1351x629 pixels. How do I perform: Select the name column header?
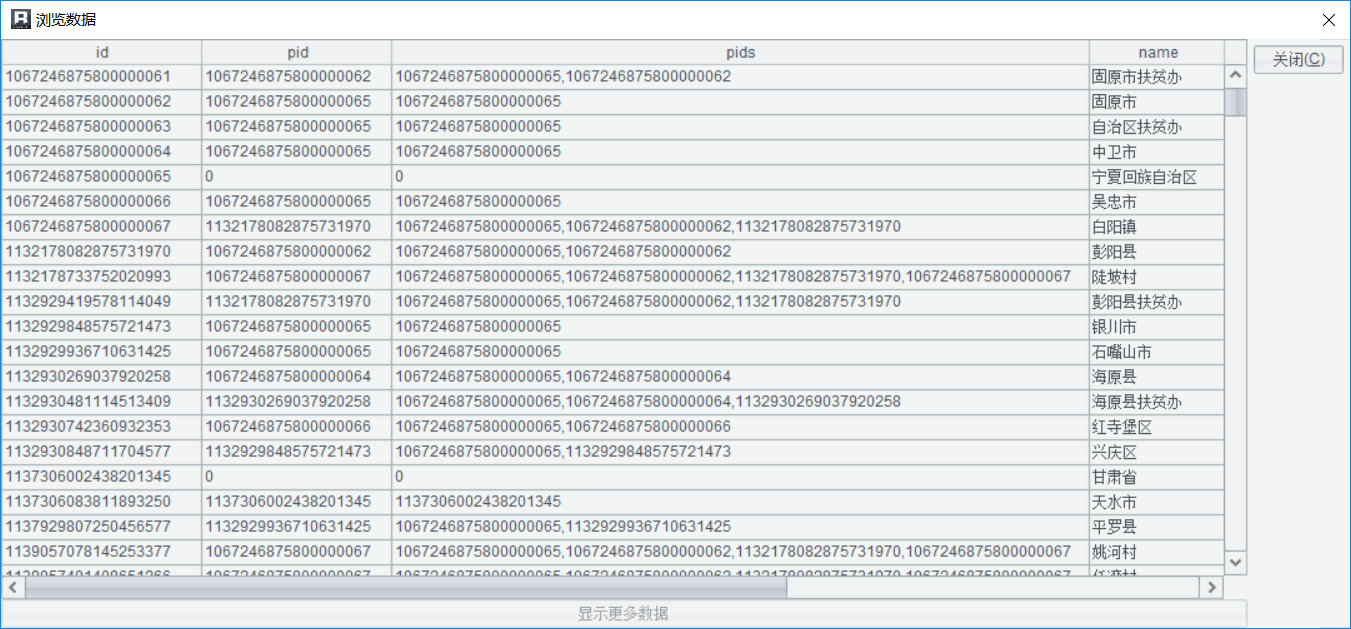tap(1157, 52)
